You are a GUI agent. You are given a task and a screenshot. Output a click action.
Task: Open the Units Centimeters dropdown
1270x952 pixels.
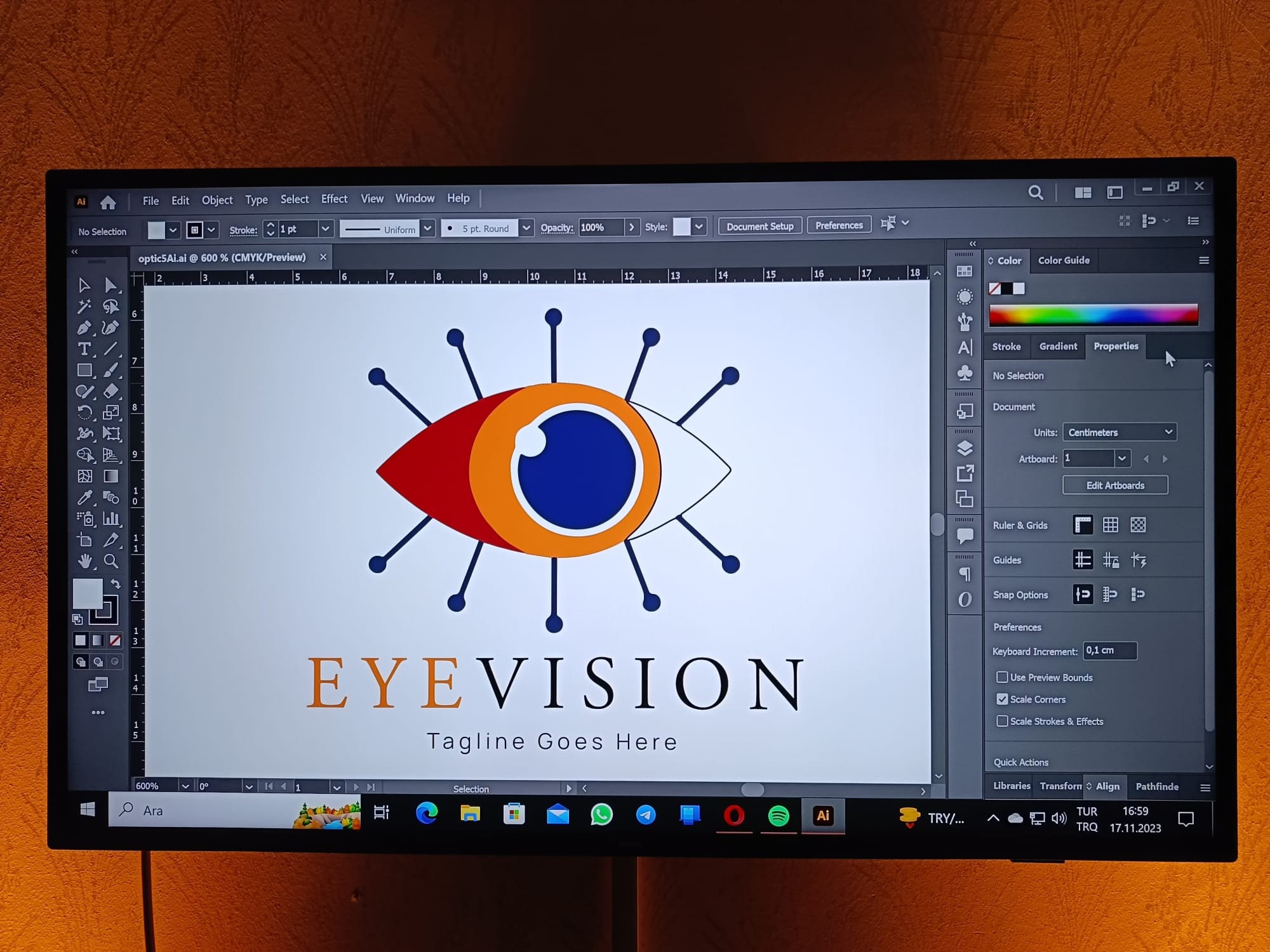pos(1120,432)
